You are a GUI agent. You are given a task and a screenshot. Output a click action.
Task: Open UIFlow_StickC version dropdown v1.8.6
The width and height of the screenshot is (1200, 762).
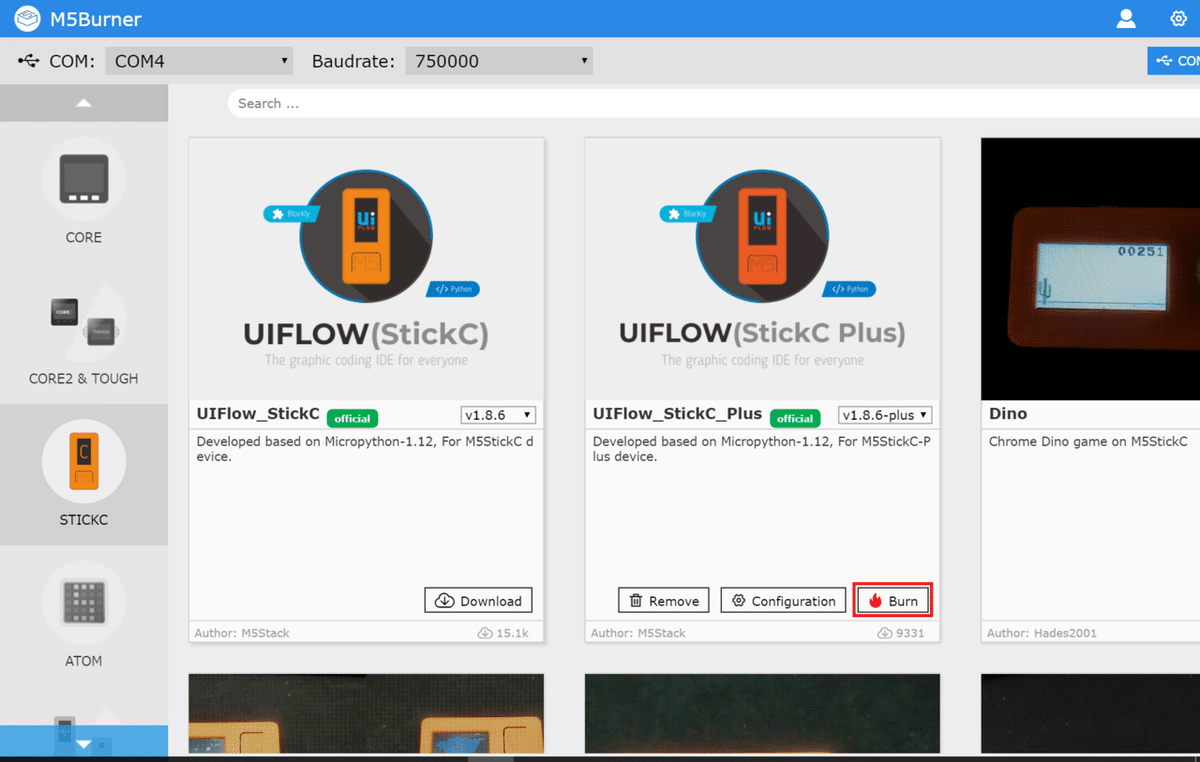point(498,415)
